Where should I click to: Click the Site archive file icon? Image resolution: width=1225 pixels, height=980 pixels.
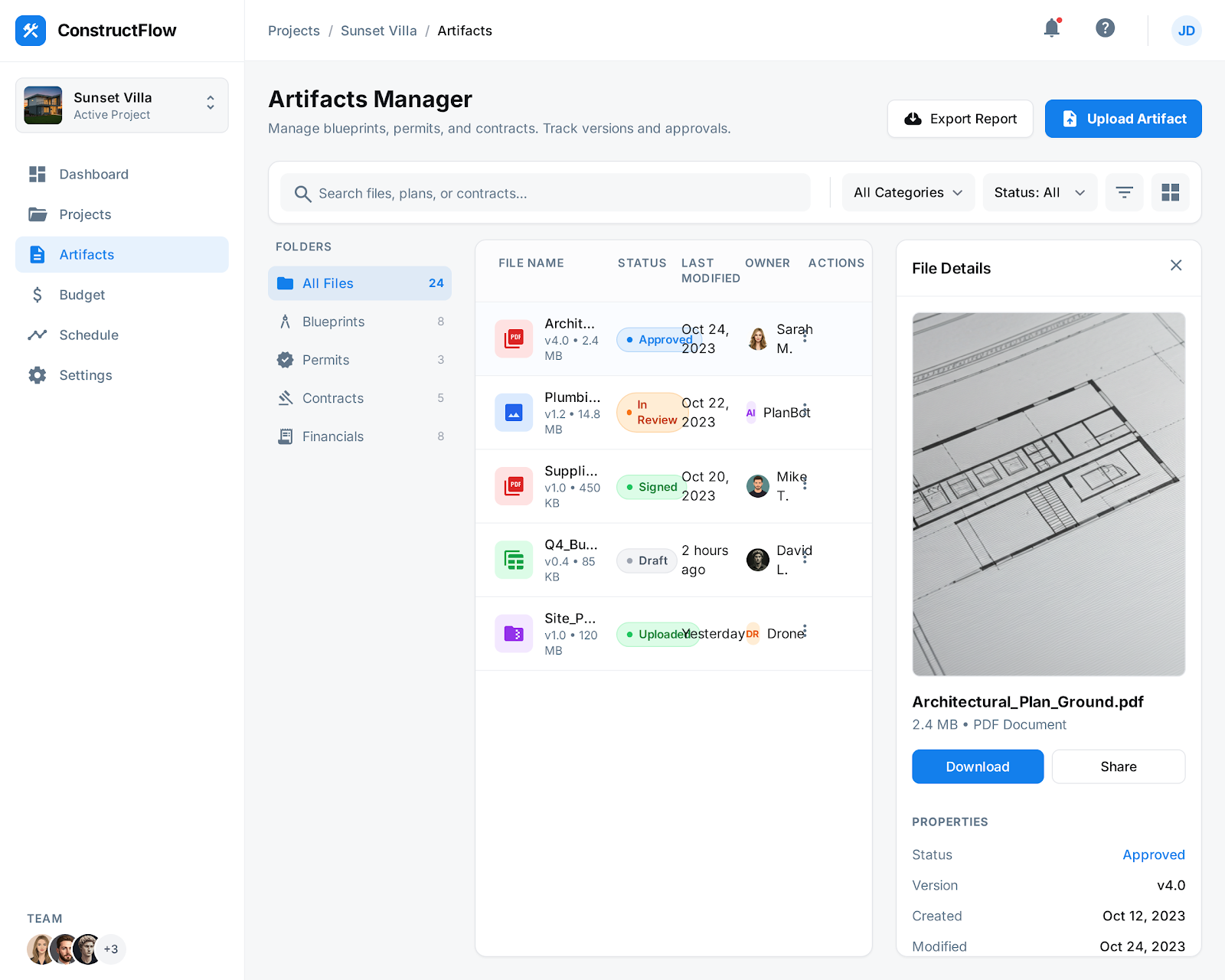[514, 633]
